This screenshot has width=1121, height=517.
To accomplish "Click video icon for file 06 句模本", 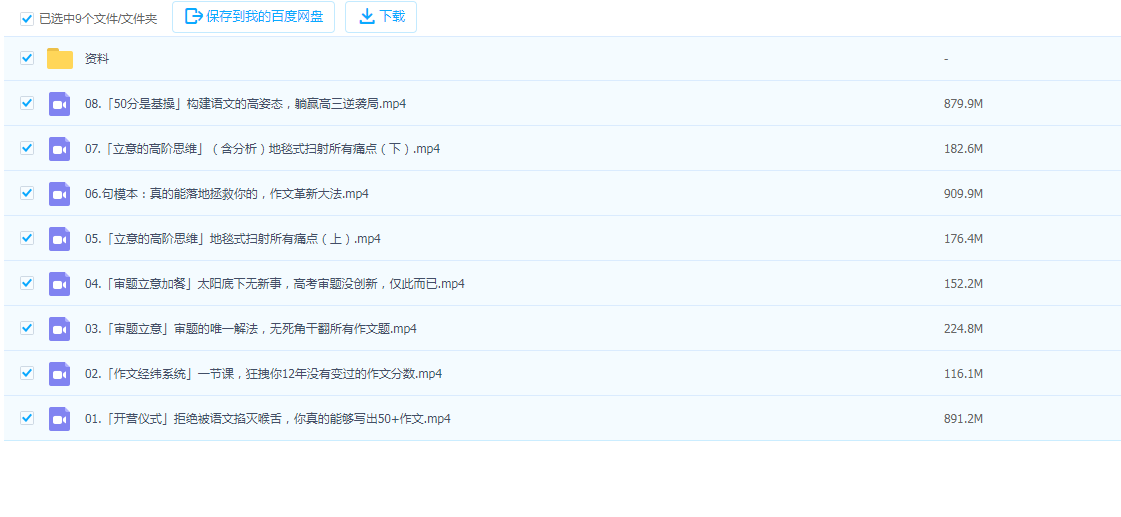I will [x=60, y=194].
